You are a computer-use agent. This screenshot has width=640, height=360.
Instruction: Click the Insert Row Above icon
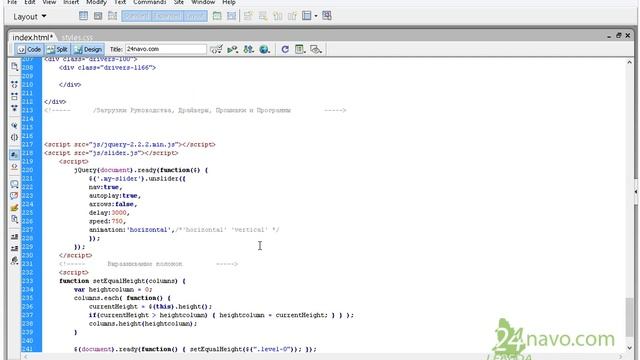click(x=248, y=16)
